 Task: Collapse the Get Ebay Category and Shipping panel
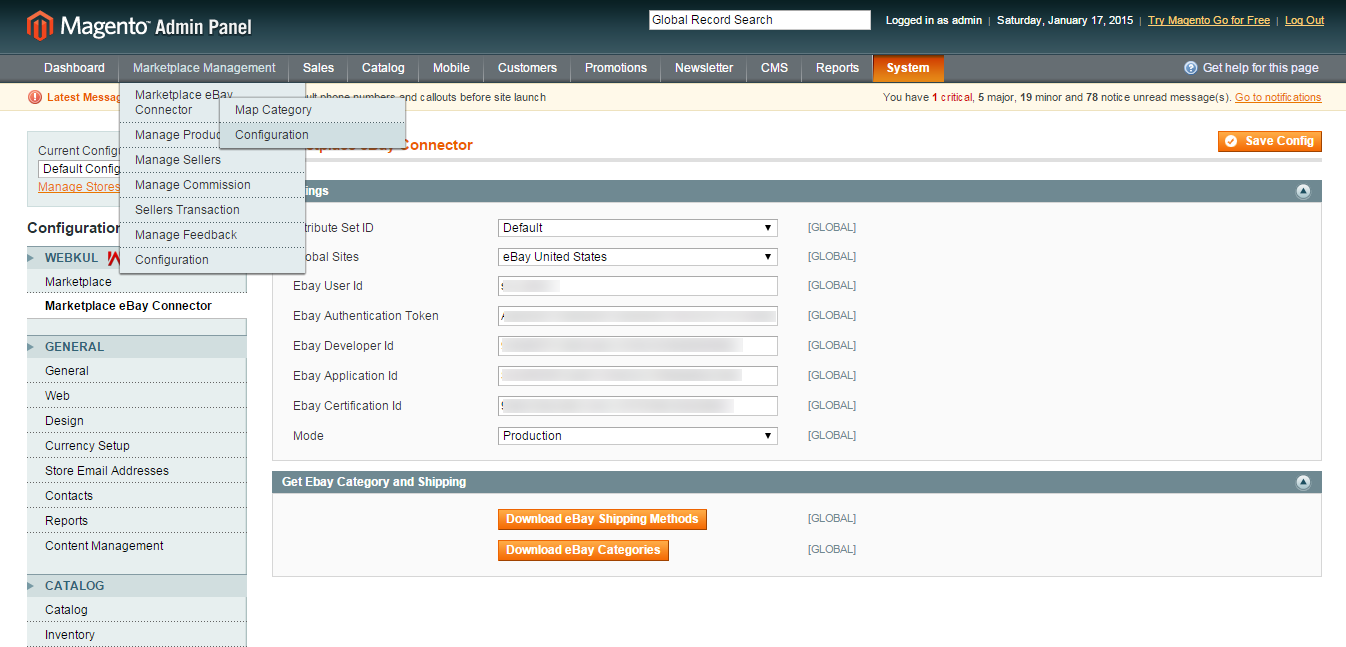(x=1303, y=482)
